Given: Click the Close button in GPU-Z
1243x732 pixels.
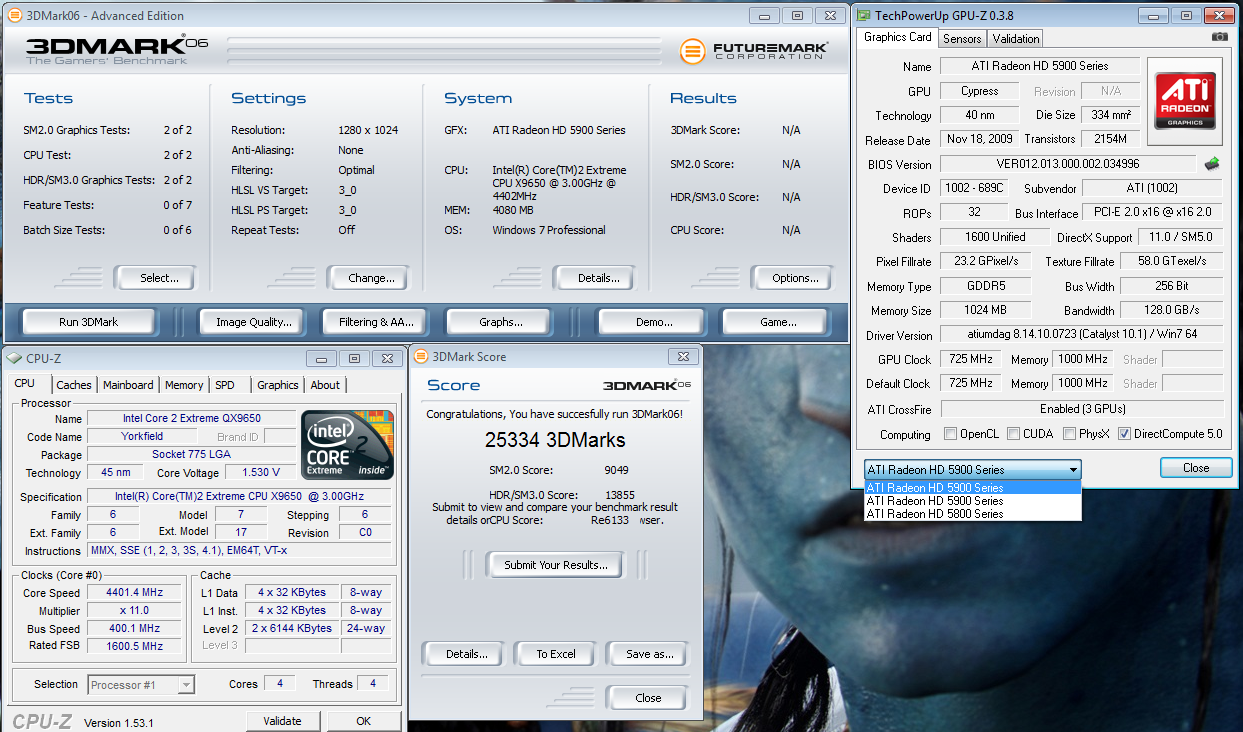Looking at the screenshot, I should pyautogui.click(x=1196, y=468).
